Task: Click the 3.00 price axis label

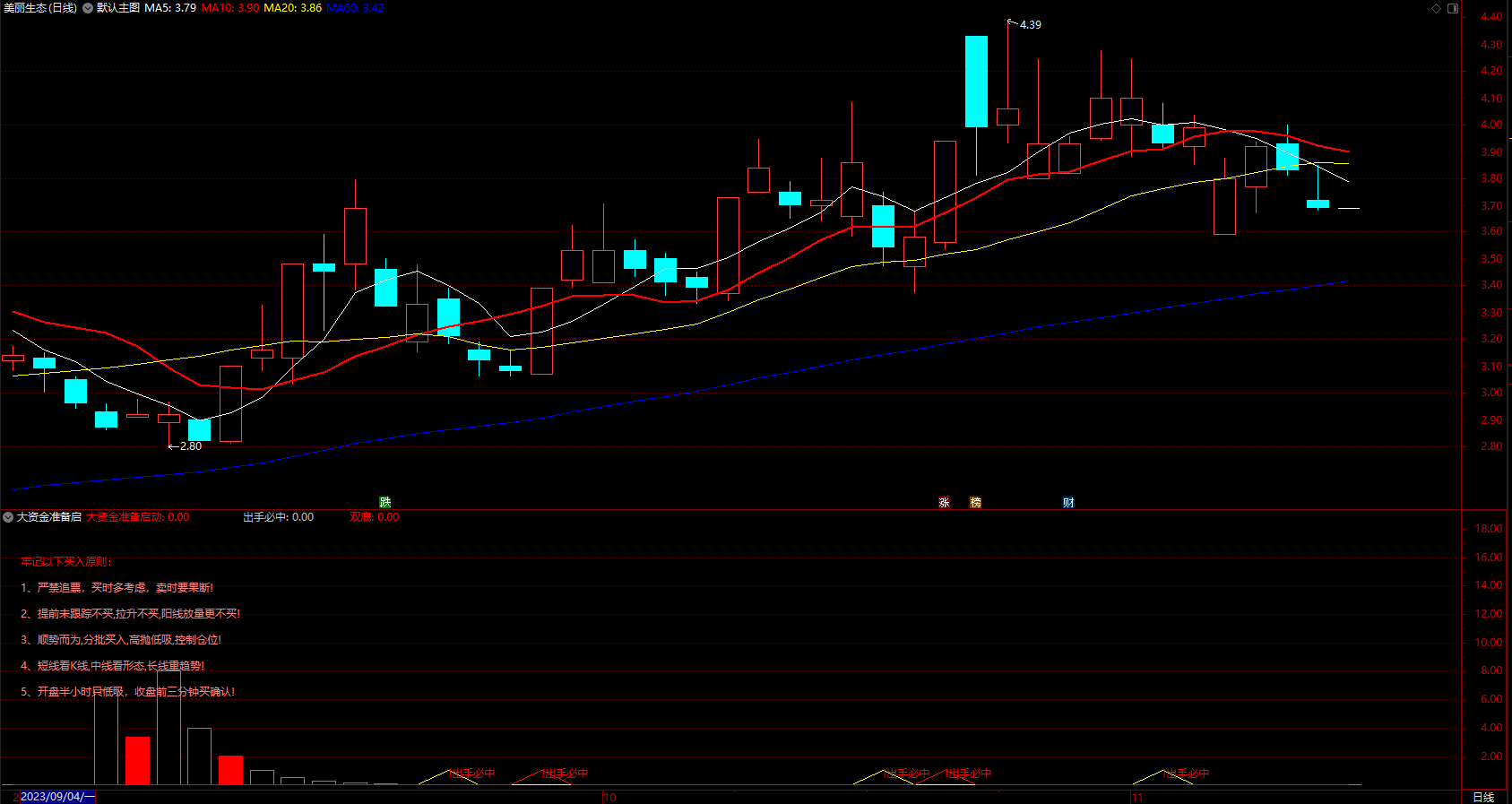Action: click(1491, 393)
